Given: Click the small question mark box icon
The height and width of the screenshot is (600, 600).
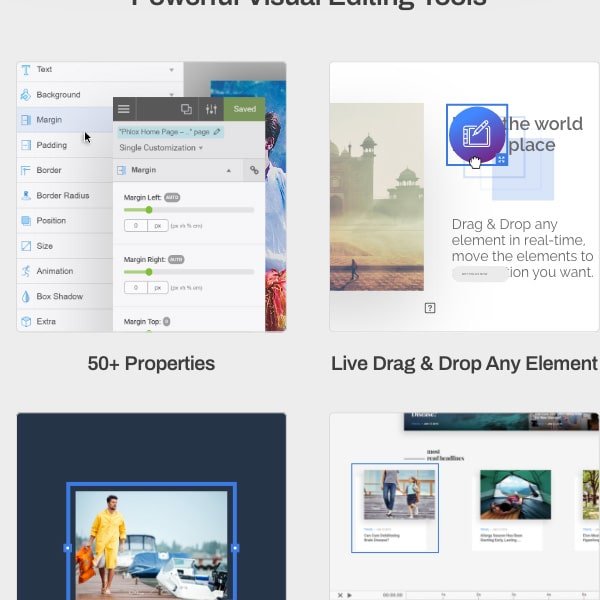Looking at the screenshot, I should point(430,308).
